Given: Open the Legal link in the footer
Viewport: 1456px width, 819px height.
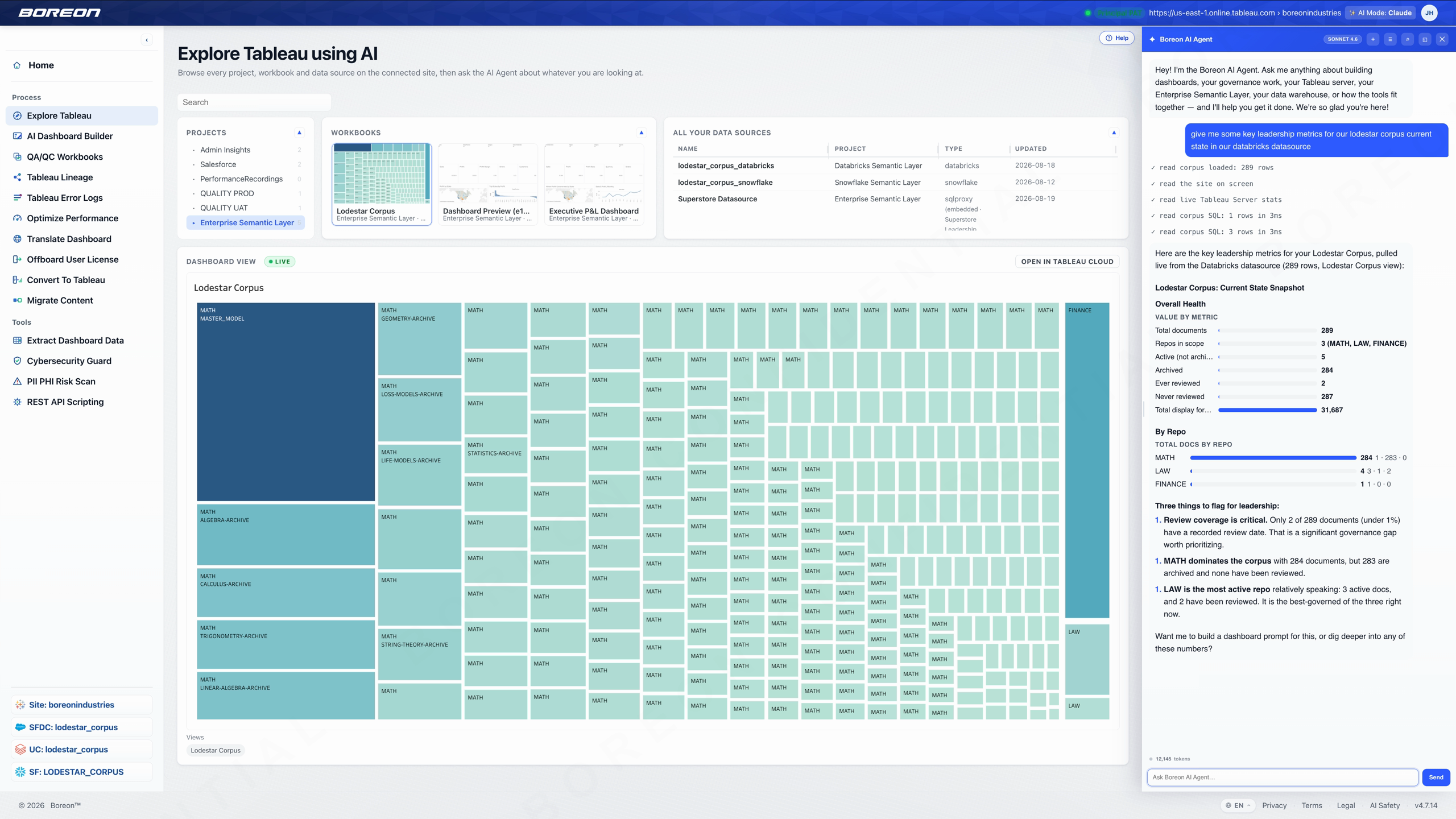Looking at the screenshot, I should click(x=1346, y=805).
